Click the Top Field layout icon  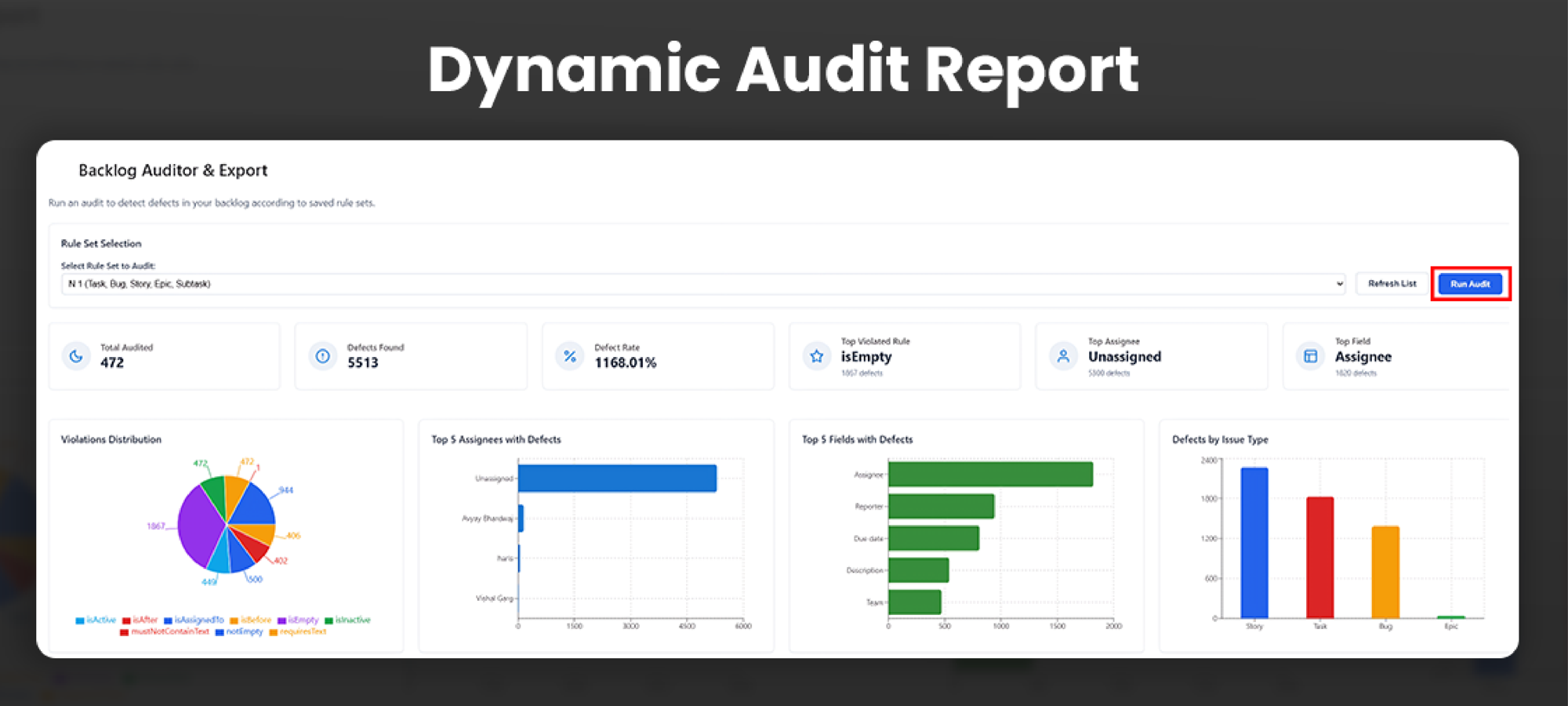(1310, 356)
